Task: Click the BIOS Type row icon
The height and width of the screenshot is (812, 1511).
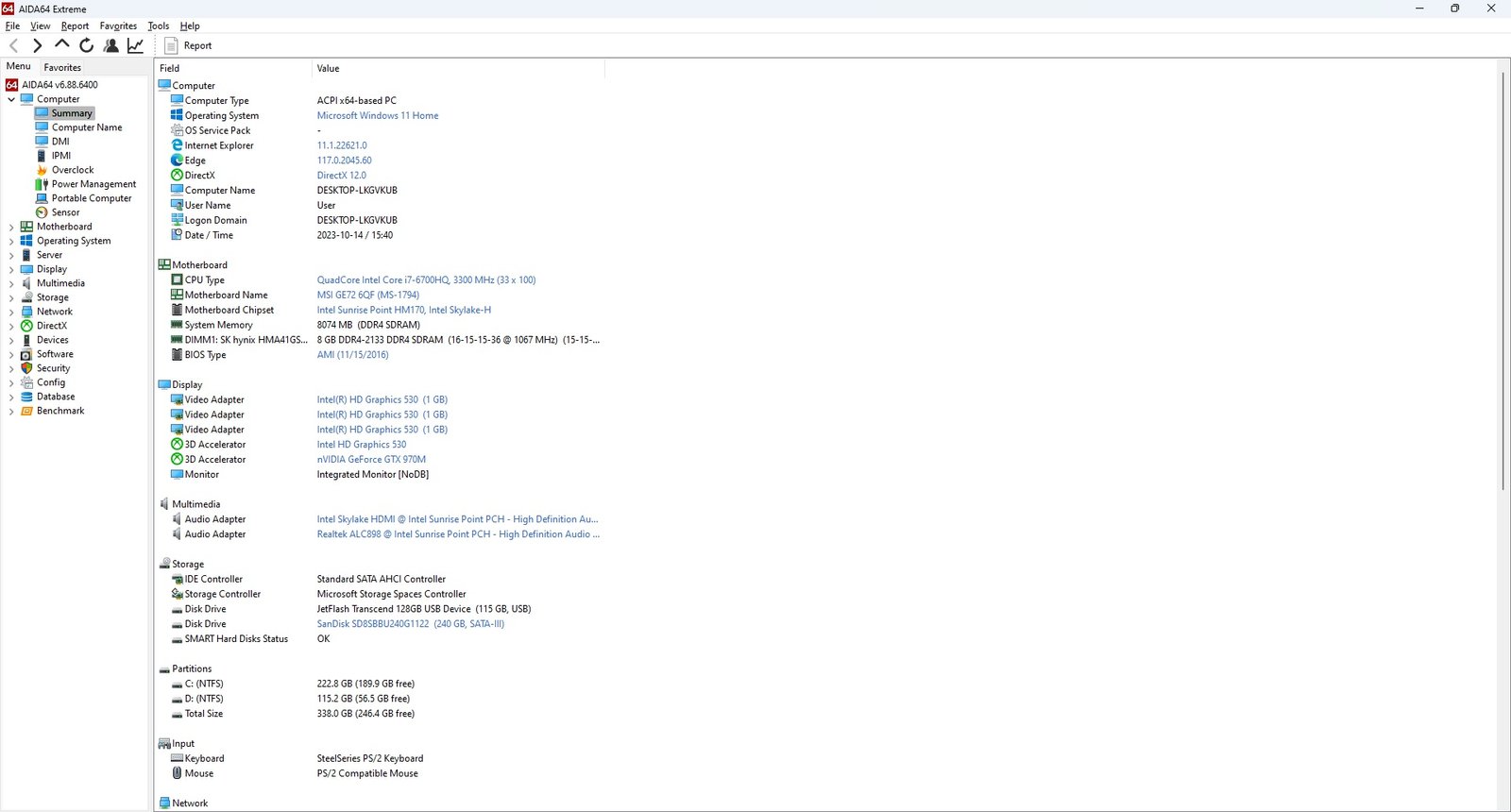Action: [177, 355]
